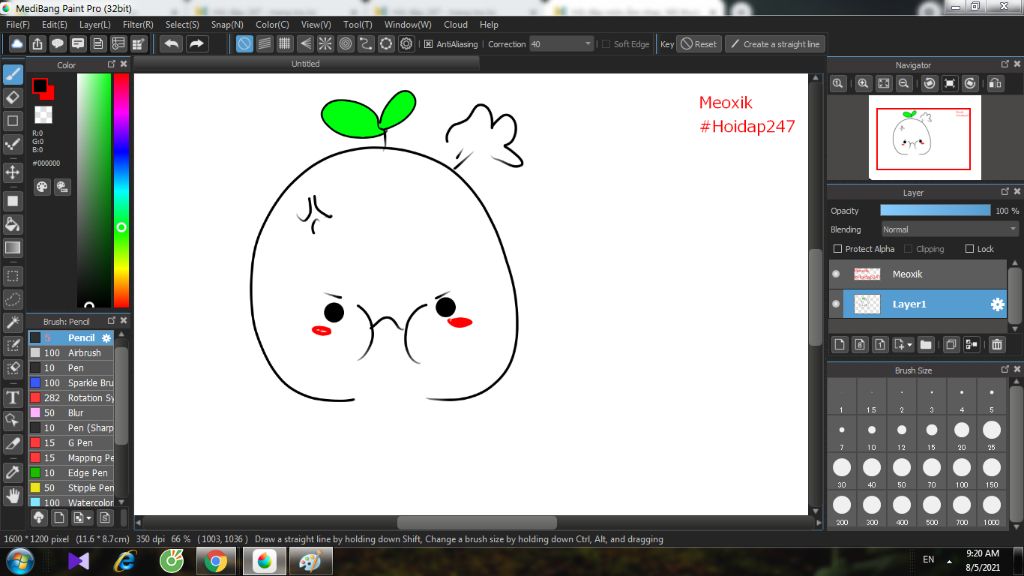Enable circle snap guide
This screenshot has width=1024, height=576.
[345, 44]
